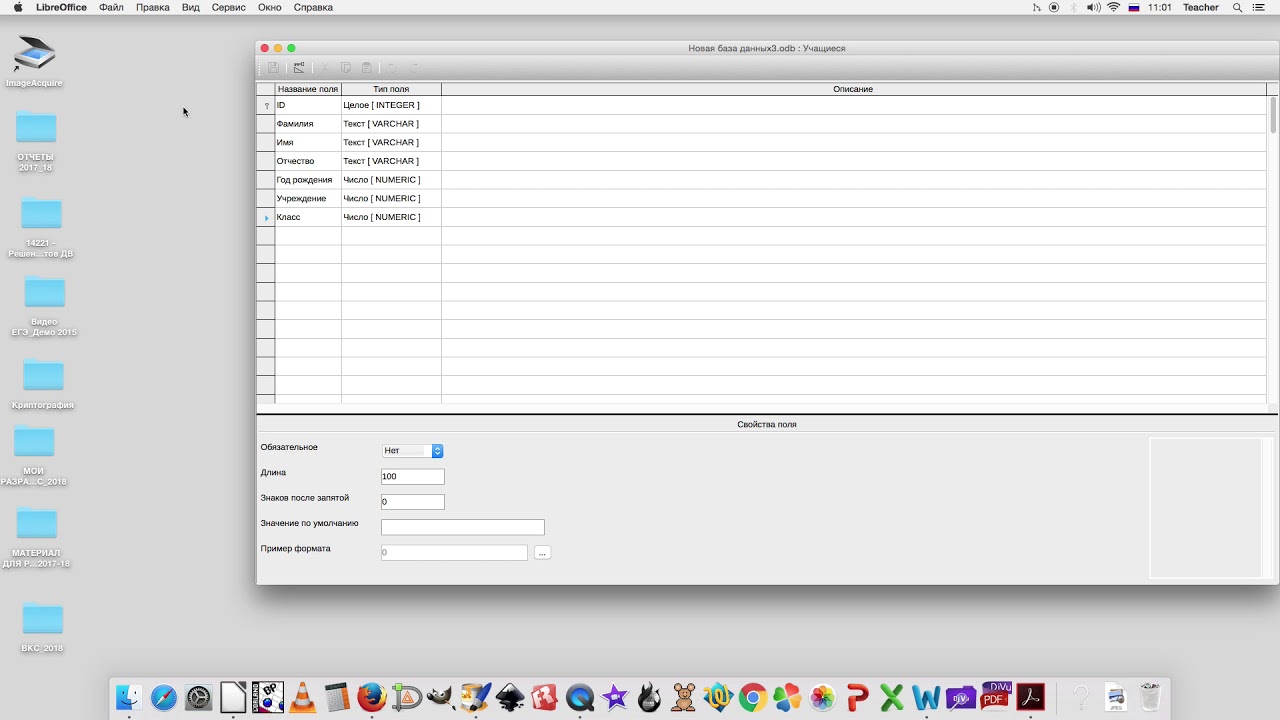The width and height of the screenshot is (1280, 720).
Task: Select the Отчество field name cell
Action: pos(308,161)
